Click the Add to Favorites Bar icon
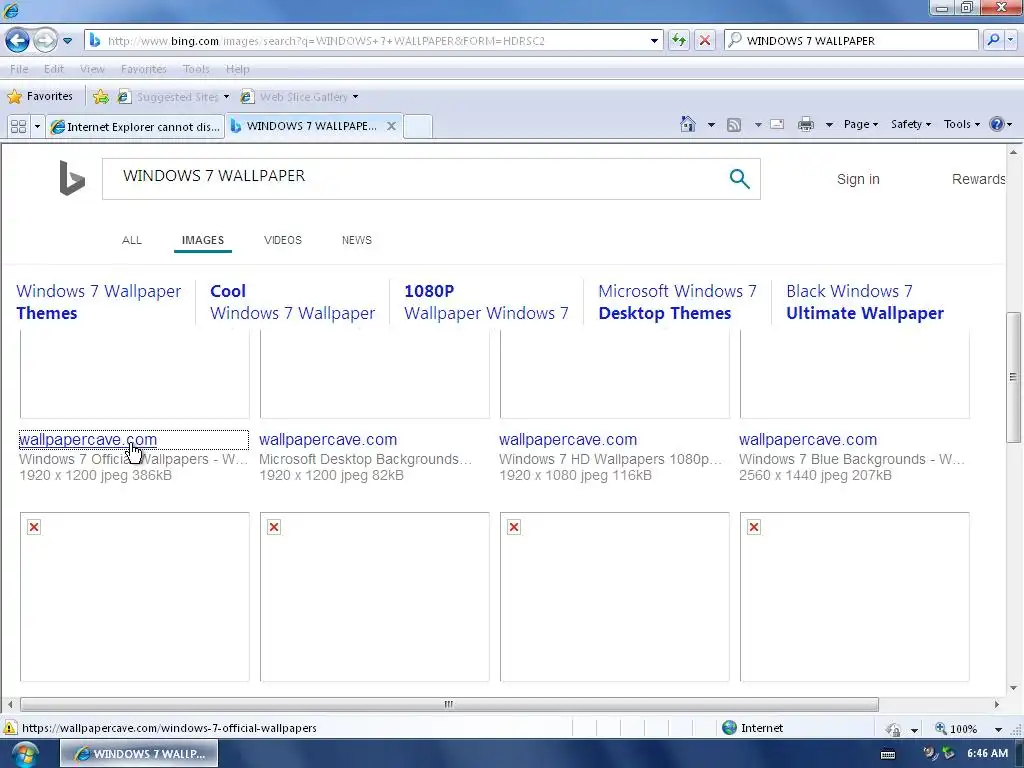Screen dimensions: 1024x768 [x=101, y=97]
